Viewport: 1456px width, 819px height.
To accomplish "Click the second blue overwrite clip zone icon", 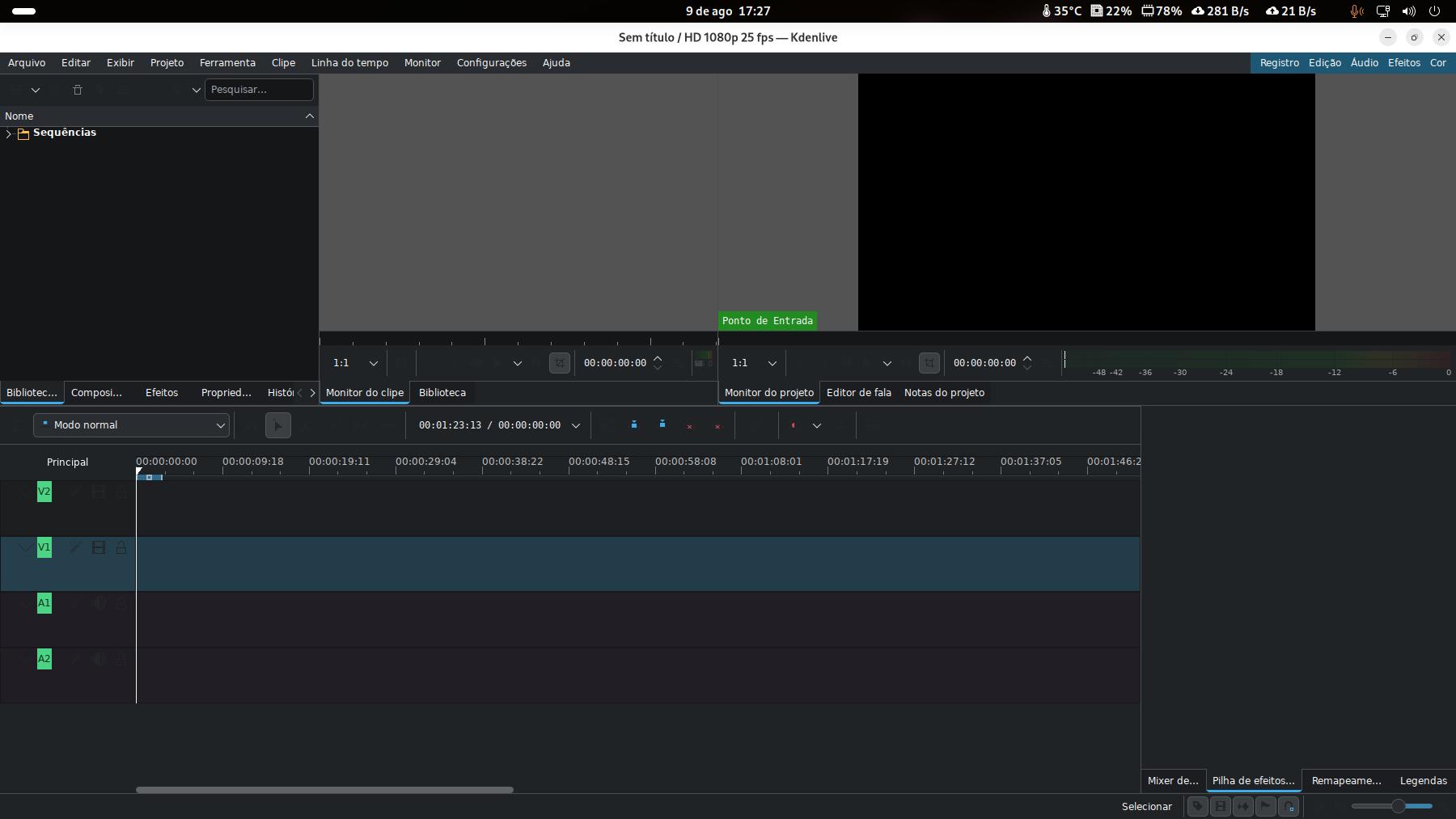I will (x=662, y=425).
